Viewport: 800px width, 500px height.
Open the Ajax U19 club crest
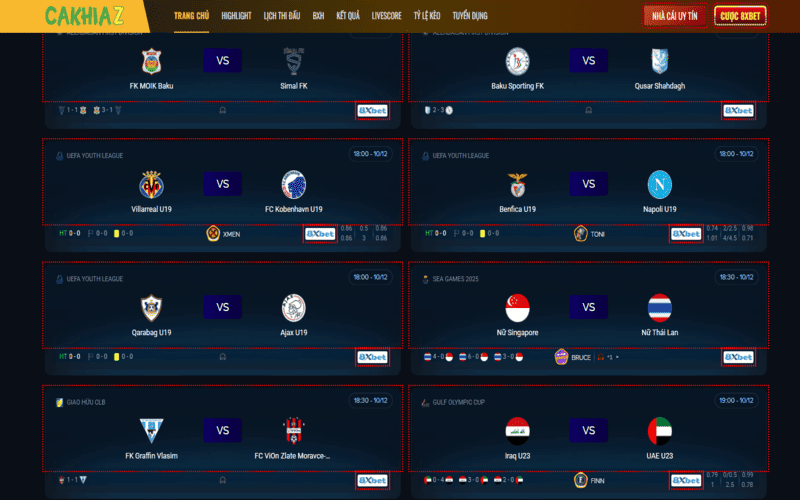[x=294, y=308]
